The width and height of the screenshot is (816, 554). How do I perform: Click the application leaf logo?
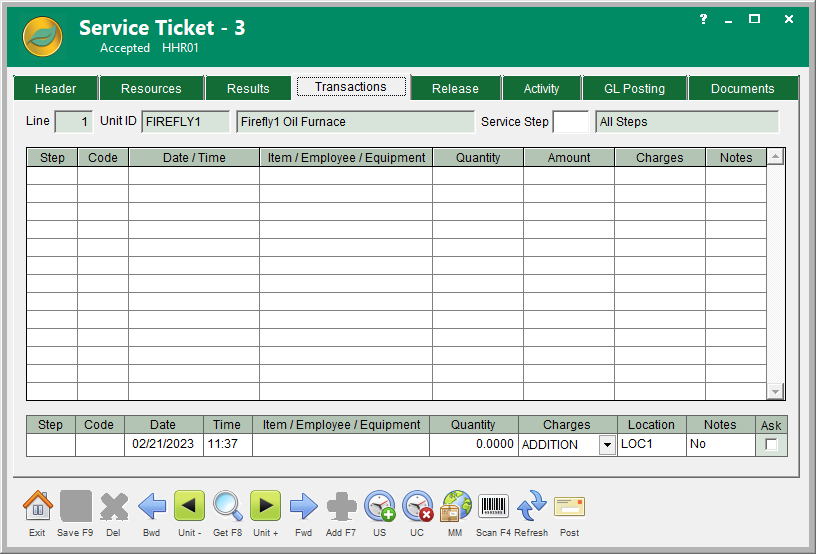[x=43, y=36]
